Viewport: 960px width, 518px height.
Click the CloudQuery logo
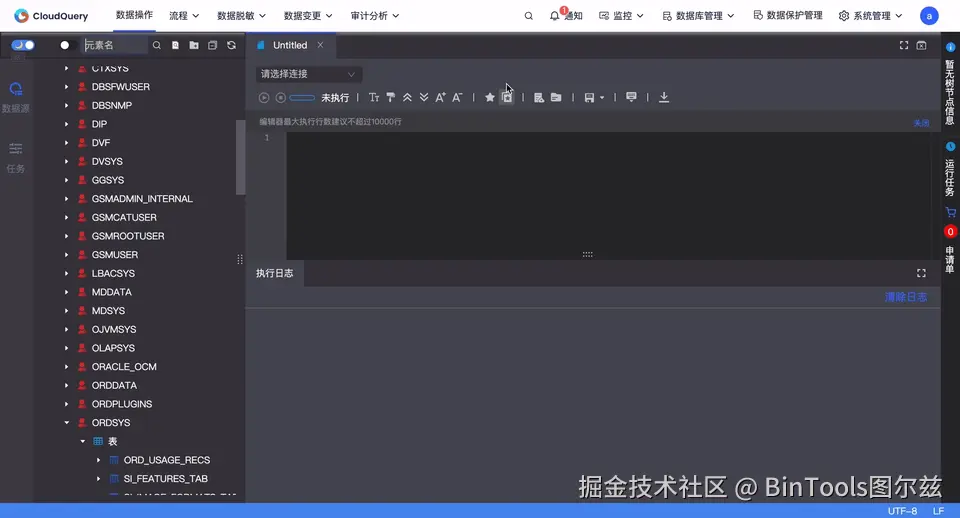coord(51,16)
